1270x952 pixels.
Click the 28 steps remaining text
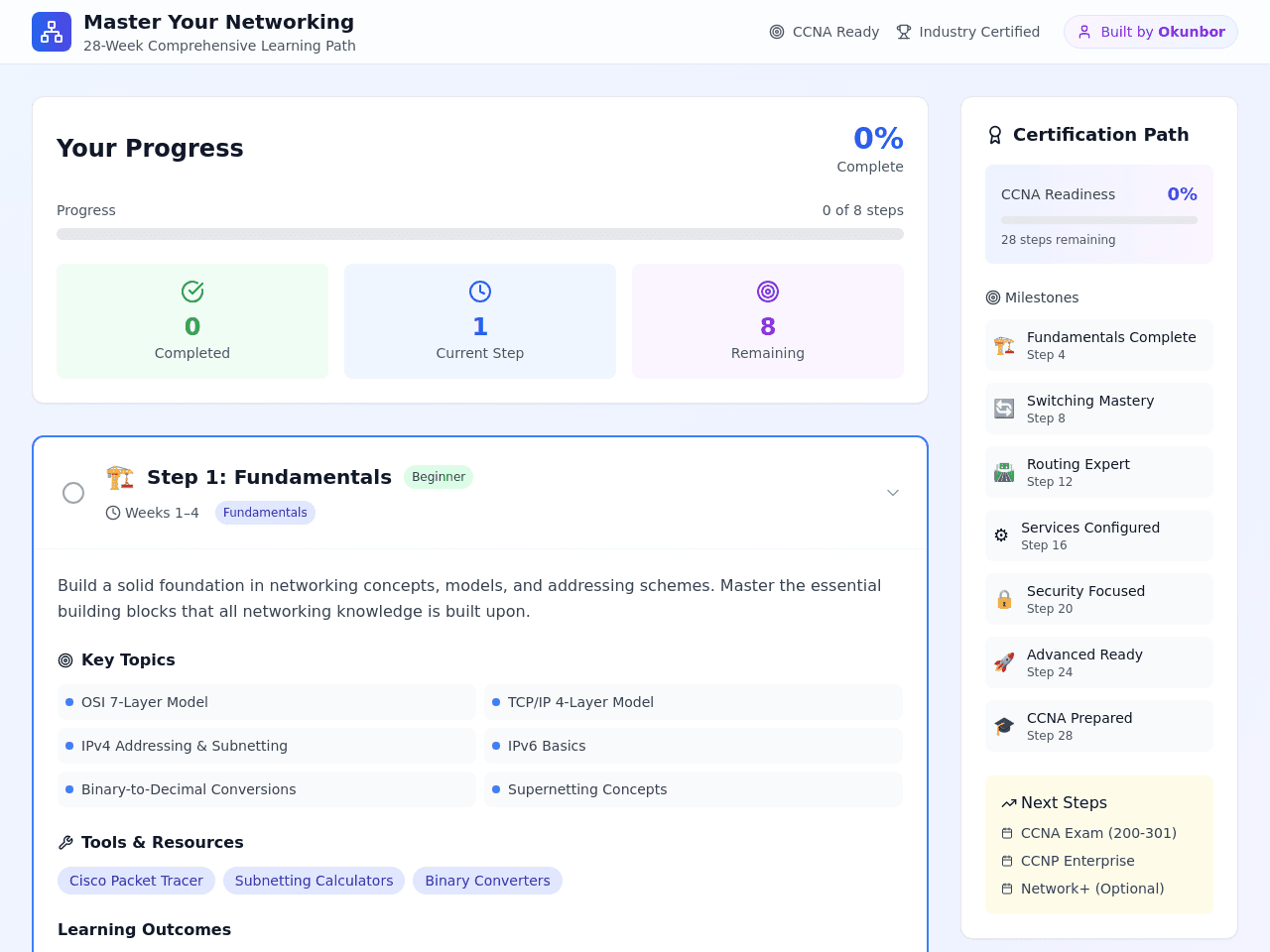[x=1058, y=240]
